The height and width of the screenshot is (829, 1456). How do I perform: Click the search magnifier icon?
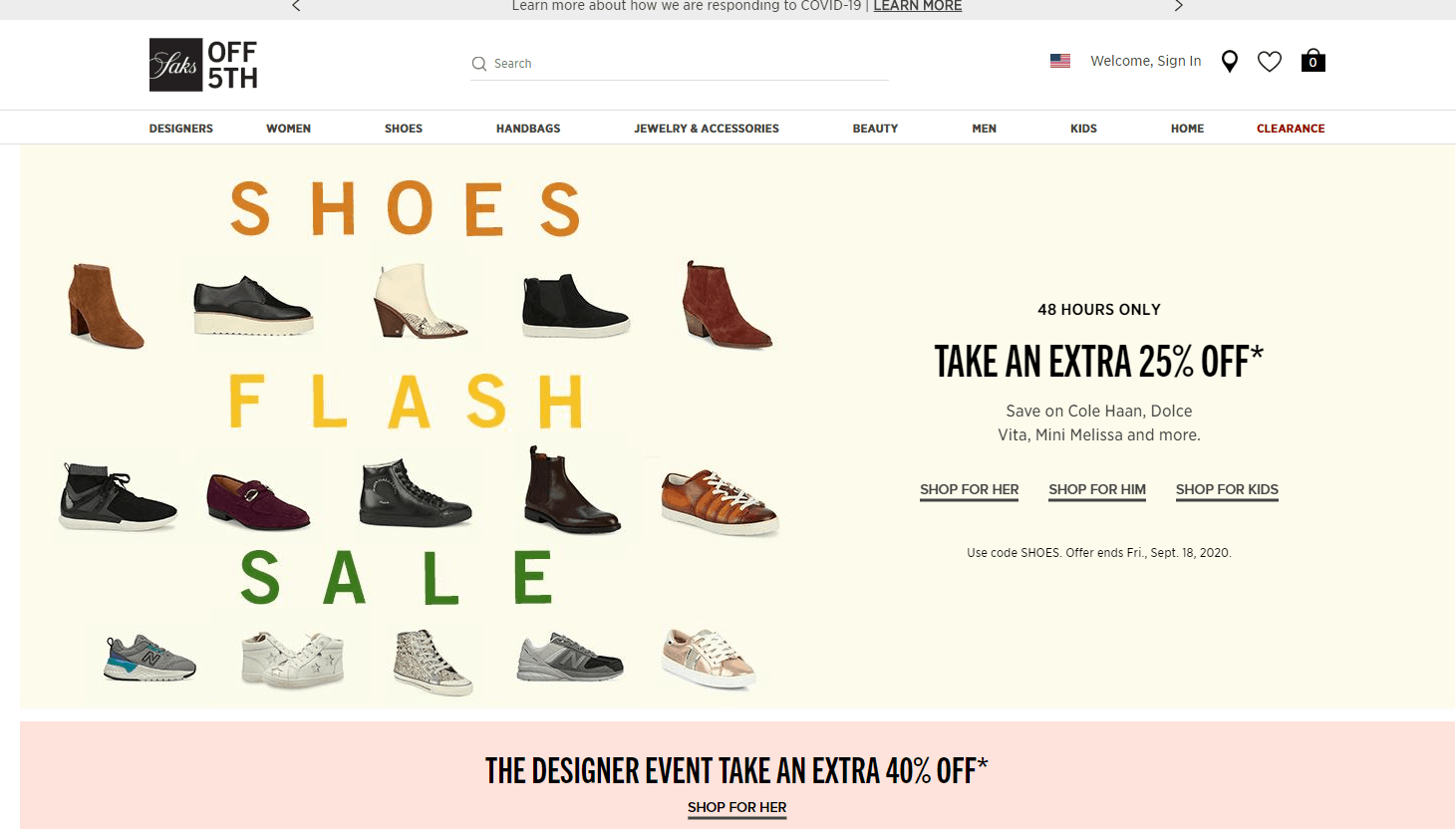pyautogui.click(x=479, y=64)
